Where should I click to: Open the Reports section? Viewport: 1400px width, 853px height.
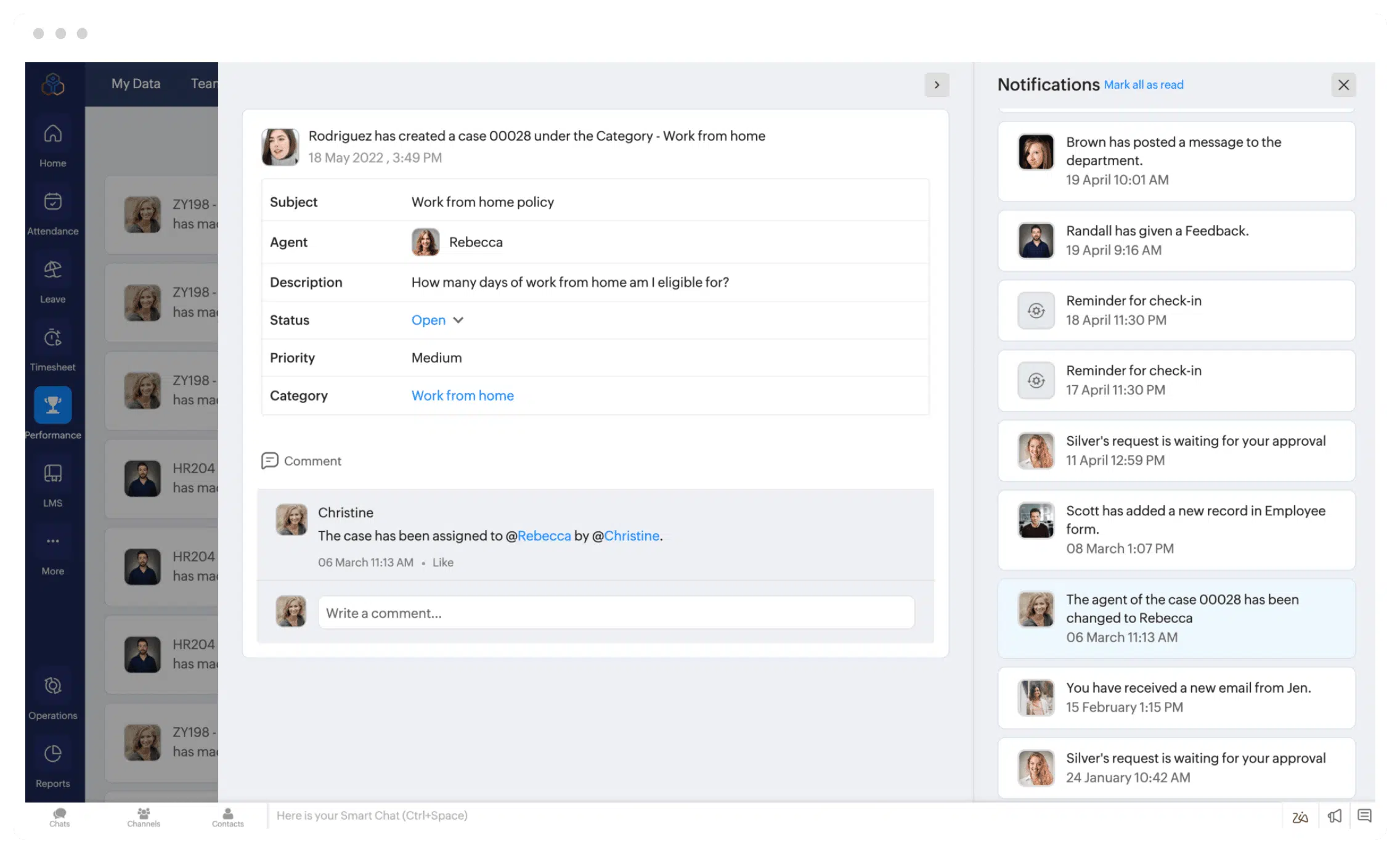click(x=52, y=758)
